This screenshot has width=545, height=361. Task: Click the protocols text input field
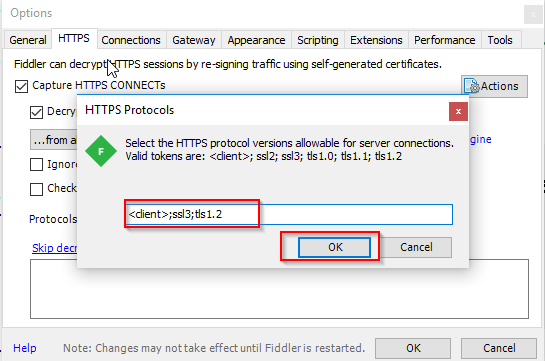(x=288, y=214)
